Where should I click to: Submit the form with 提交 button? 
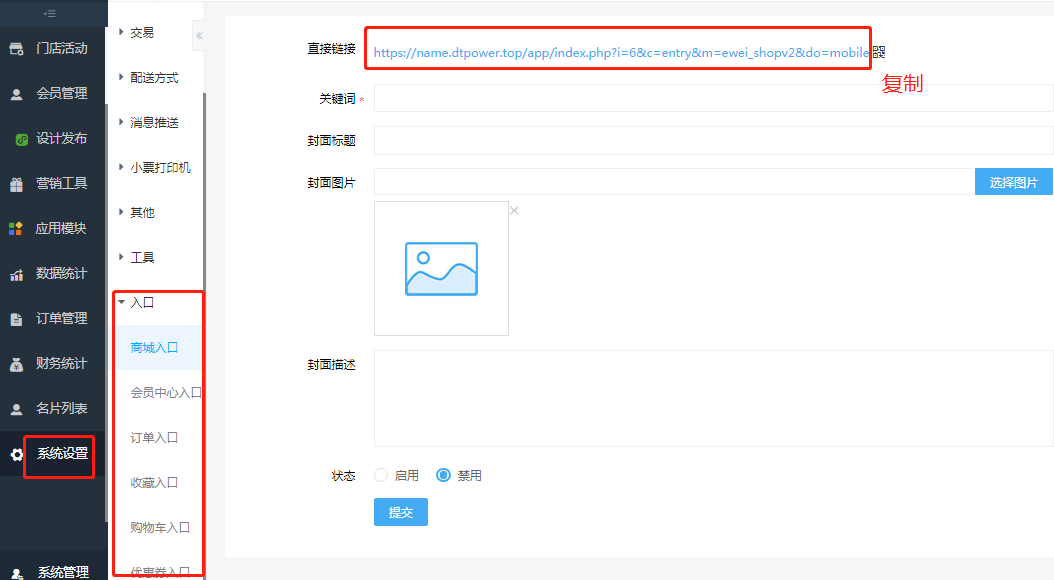[x=401, y=512]
